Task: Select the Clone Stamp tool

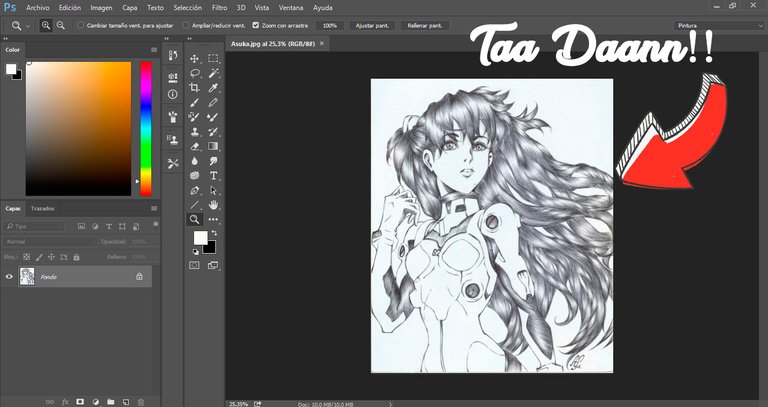Action: [194, 132]
